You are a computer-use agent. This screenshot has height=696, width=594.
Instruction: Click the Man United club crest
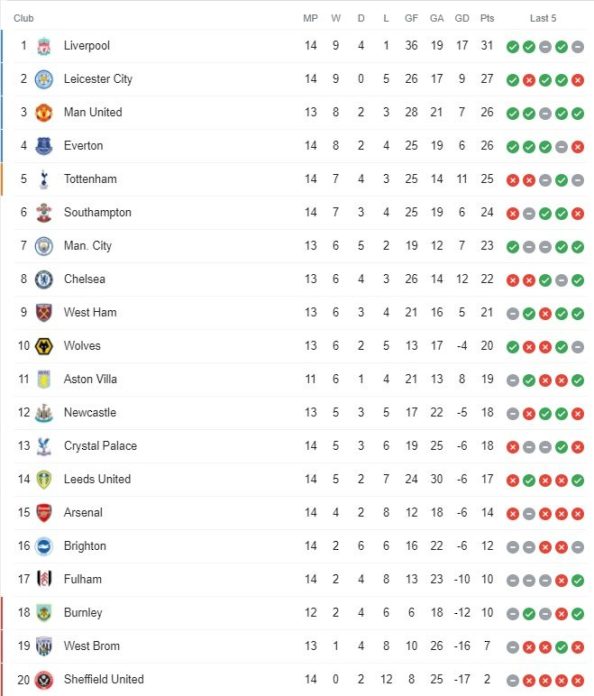[x=44, y=113]
